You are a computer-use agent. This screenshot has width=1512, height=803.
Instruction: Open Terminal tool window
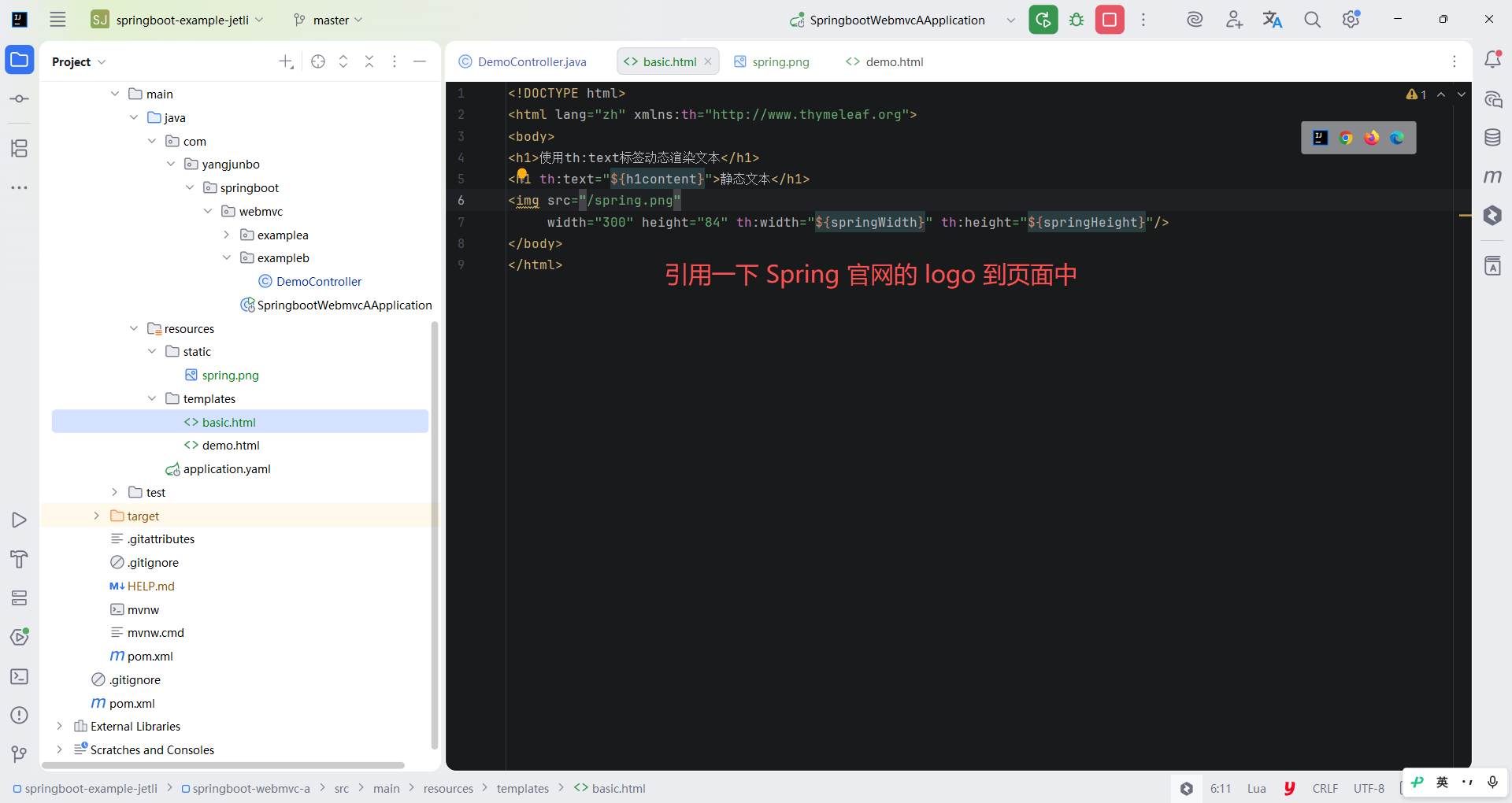[20, 676]
